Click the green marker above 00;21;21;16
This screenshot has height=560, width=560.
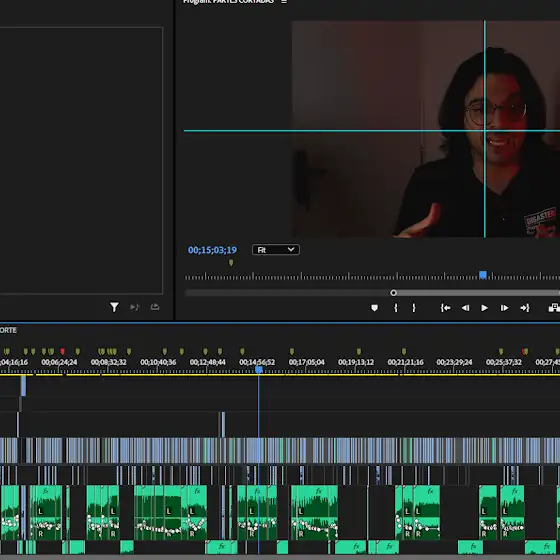coord(404,351)
